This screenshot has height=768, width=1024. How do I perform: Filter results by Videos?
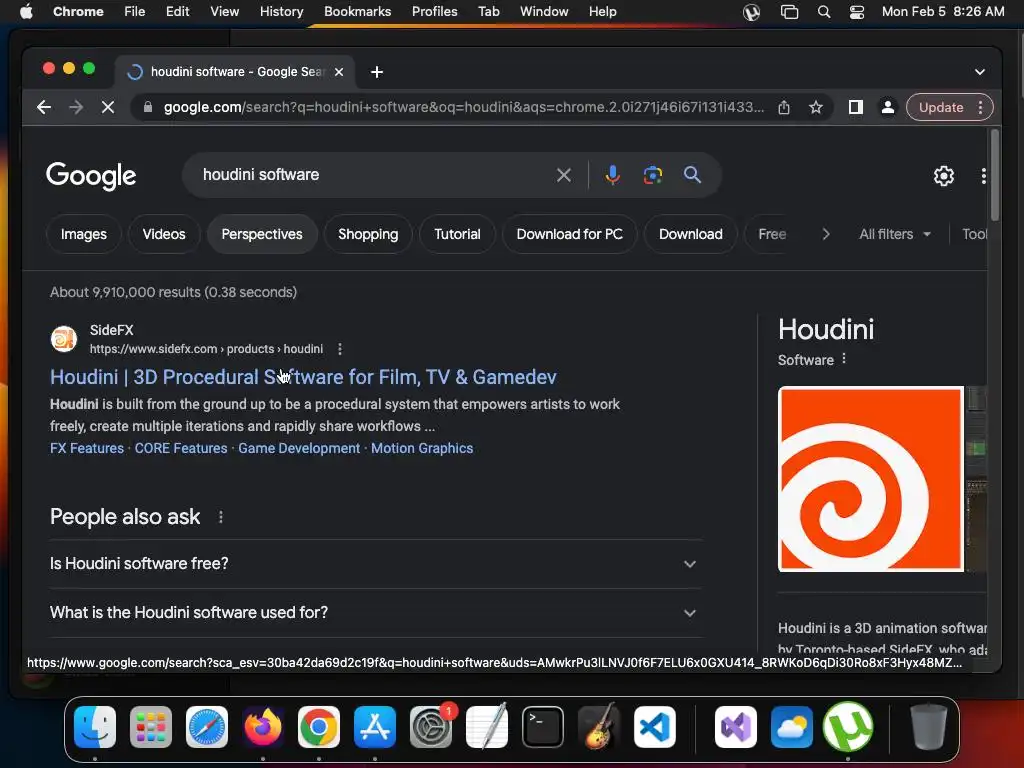tap(164, 234)
